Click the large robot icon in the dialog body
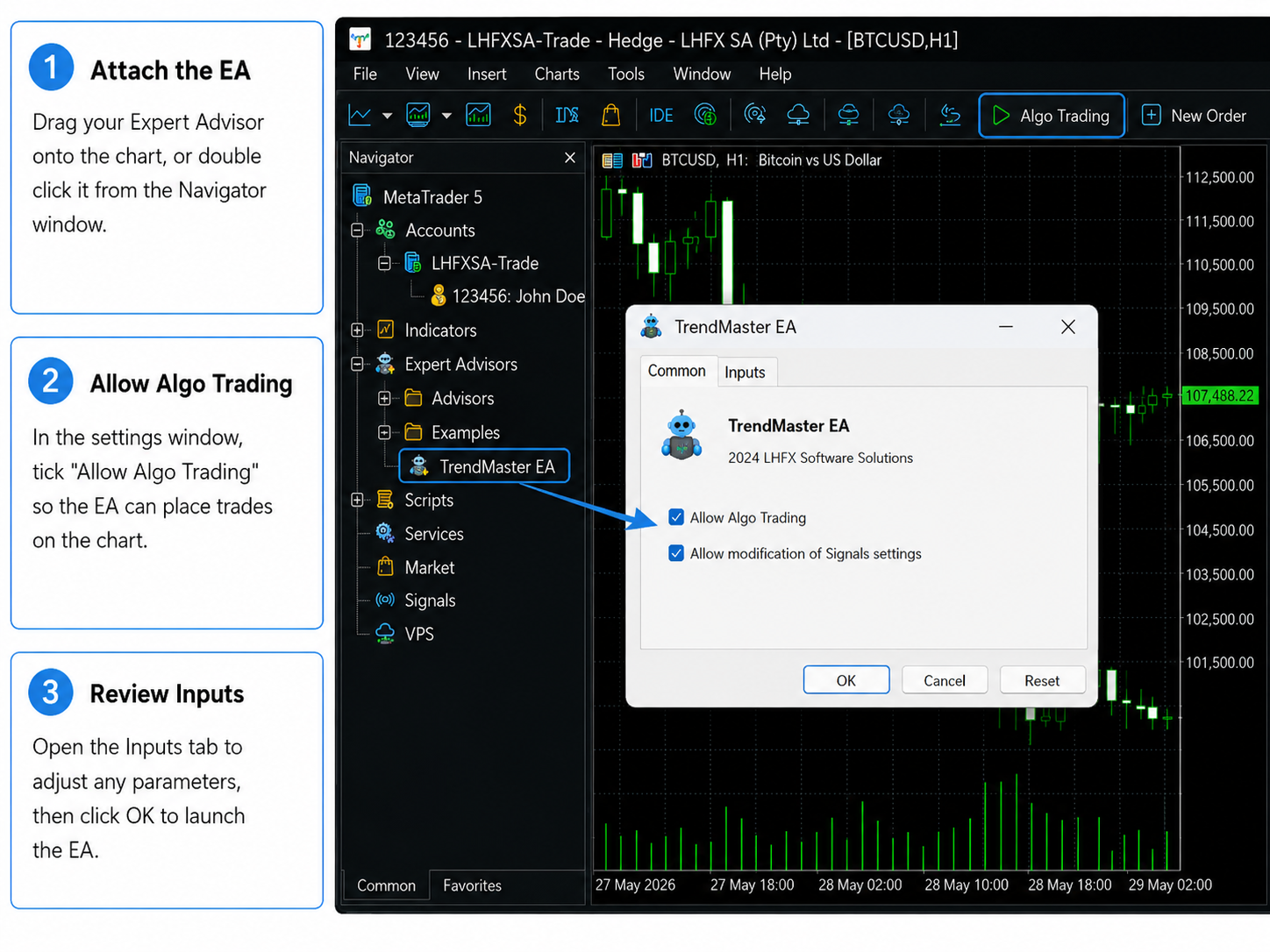Image resolution: width=1270 pixels, height=952 pixels. [681, 436]
